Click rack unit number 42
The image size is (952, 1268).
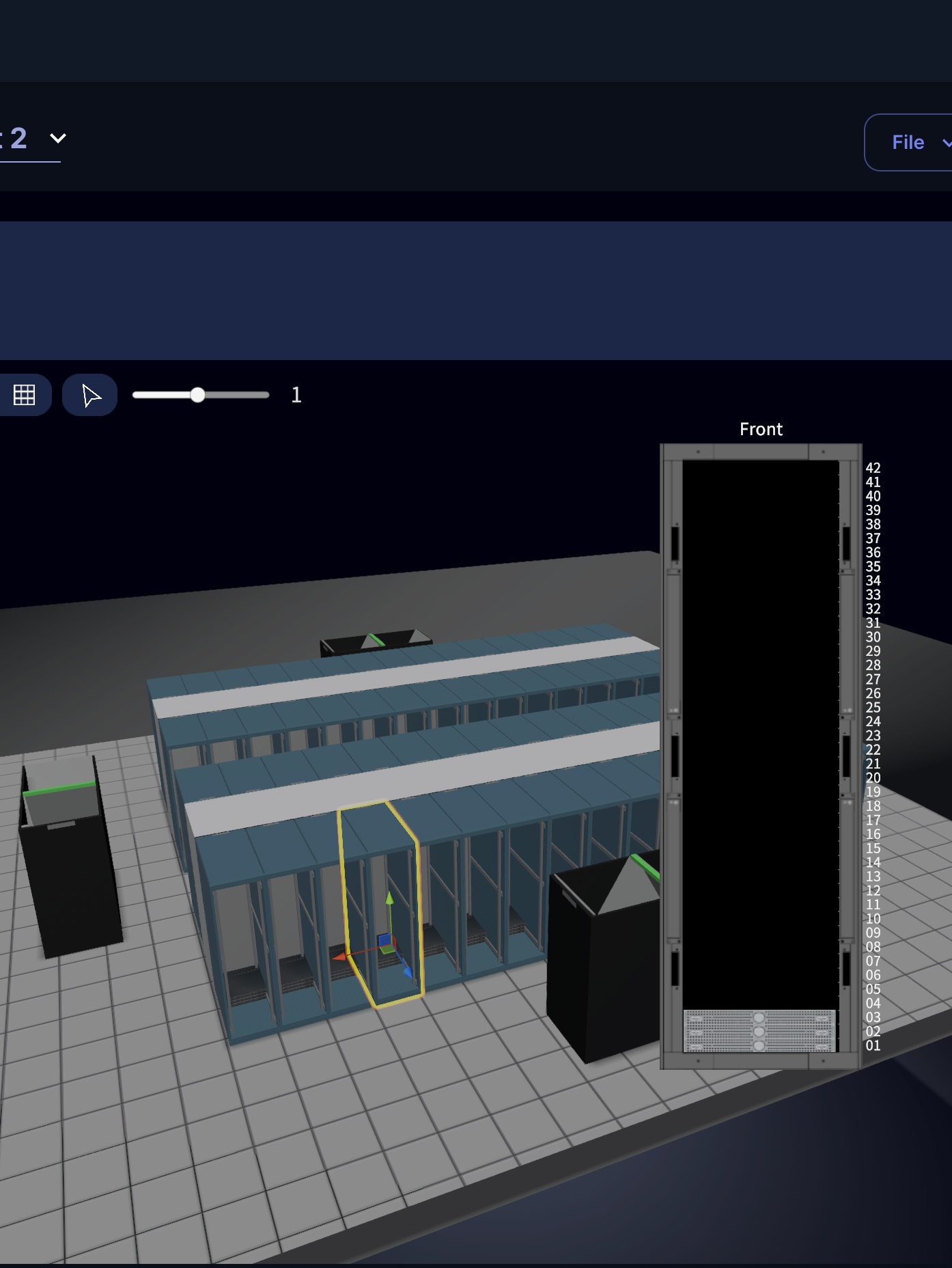click(873, 468)
